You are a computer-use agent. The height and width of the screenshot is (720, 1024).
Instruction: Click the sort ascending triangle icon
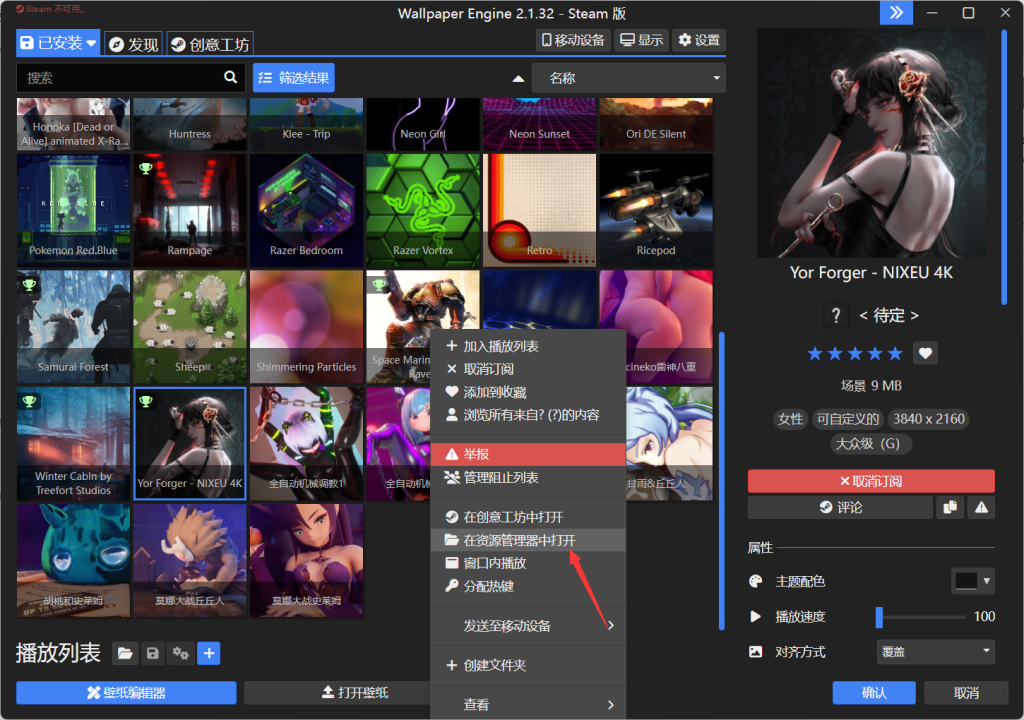[519, 78]
